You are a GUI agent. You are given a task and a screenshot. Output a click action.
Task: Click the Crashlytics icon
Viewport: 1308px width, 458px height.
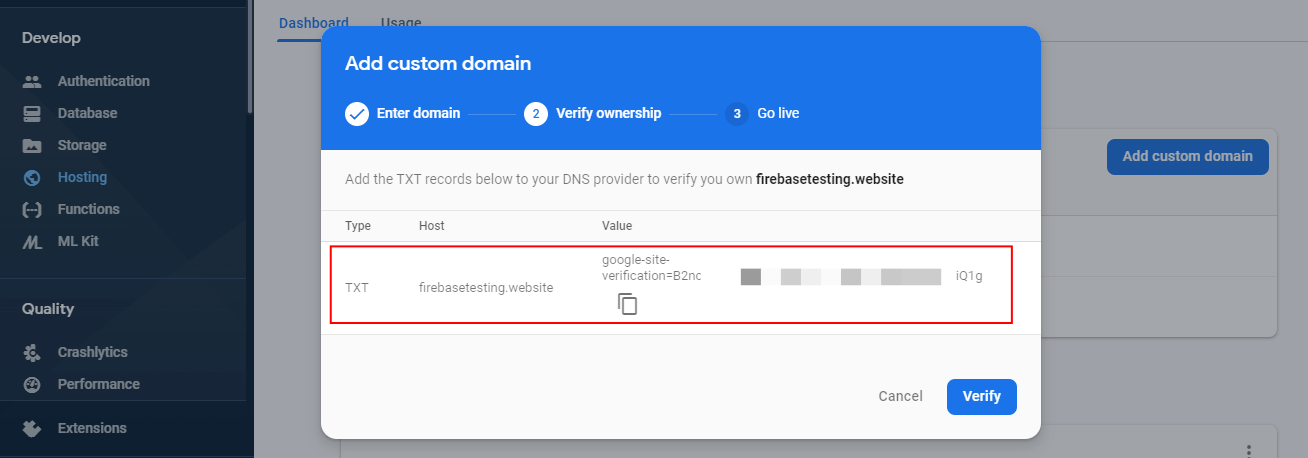pyautogui.click(x=32, y=352)
